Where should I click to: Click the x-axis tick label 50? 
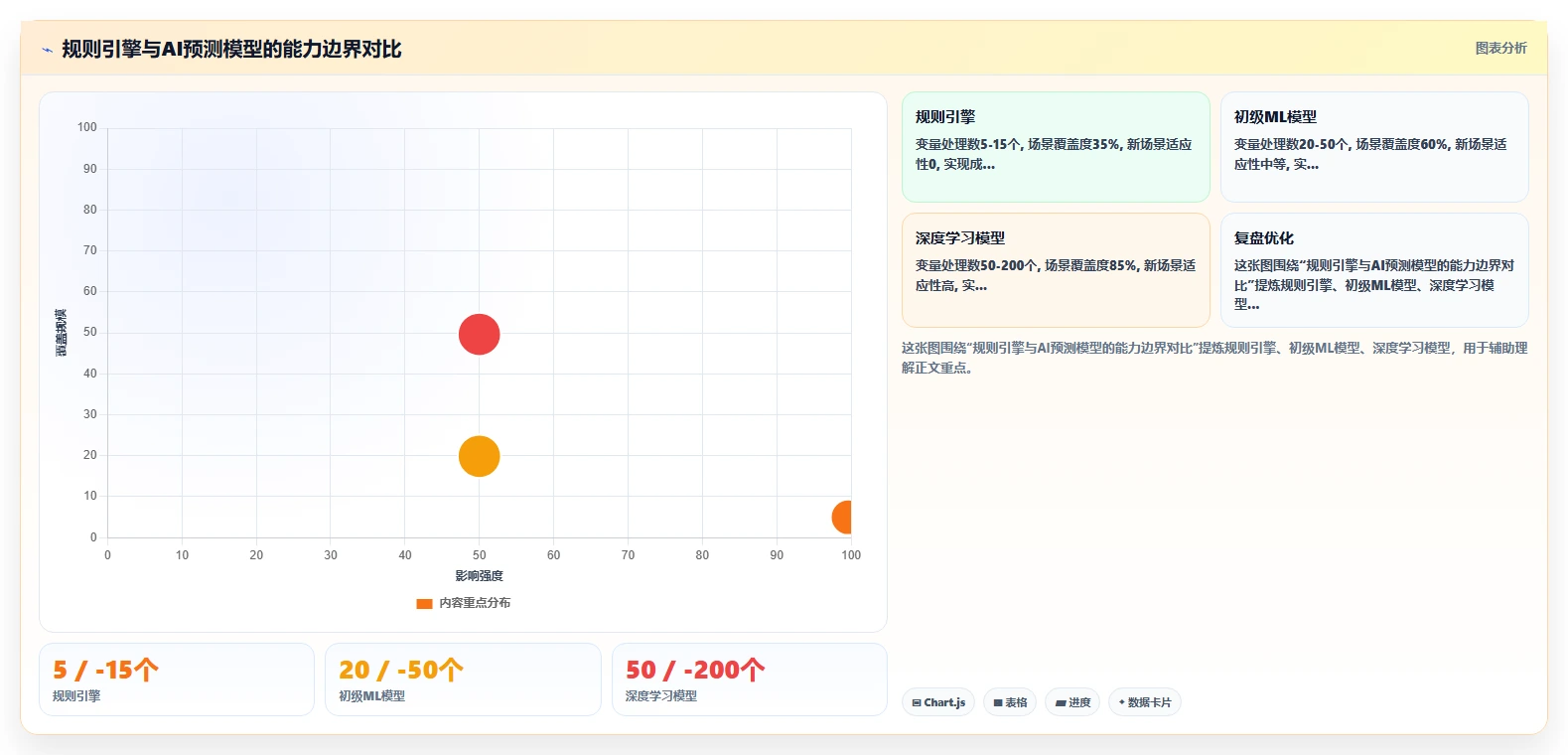[x=480, y=555]
